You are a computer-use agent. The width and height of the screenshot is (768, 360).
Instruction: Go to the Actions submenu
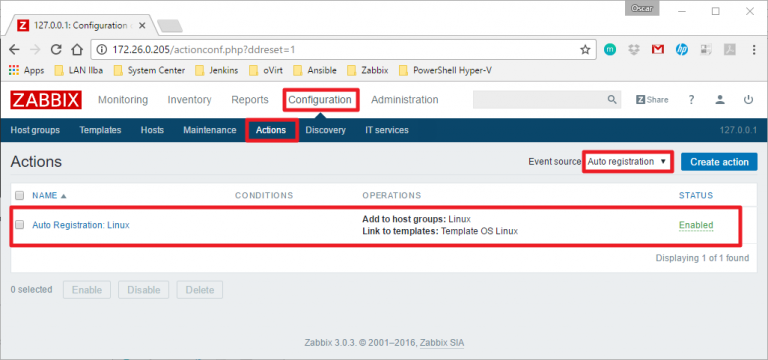tap(271, 130)
